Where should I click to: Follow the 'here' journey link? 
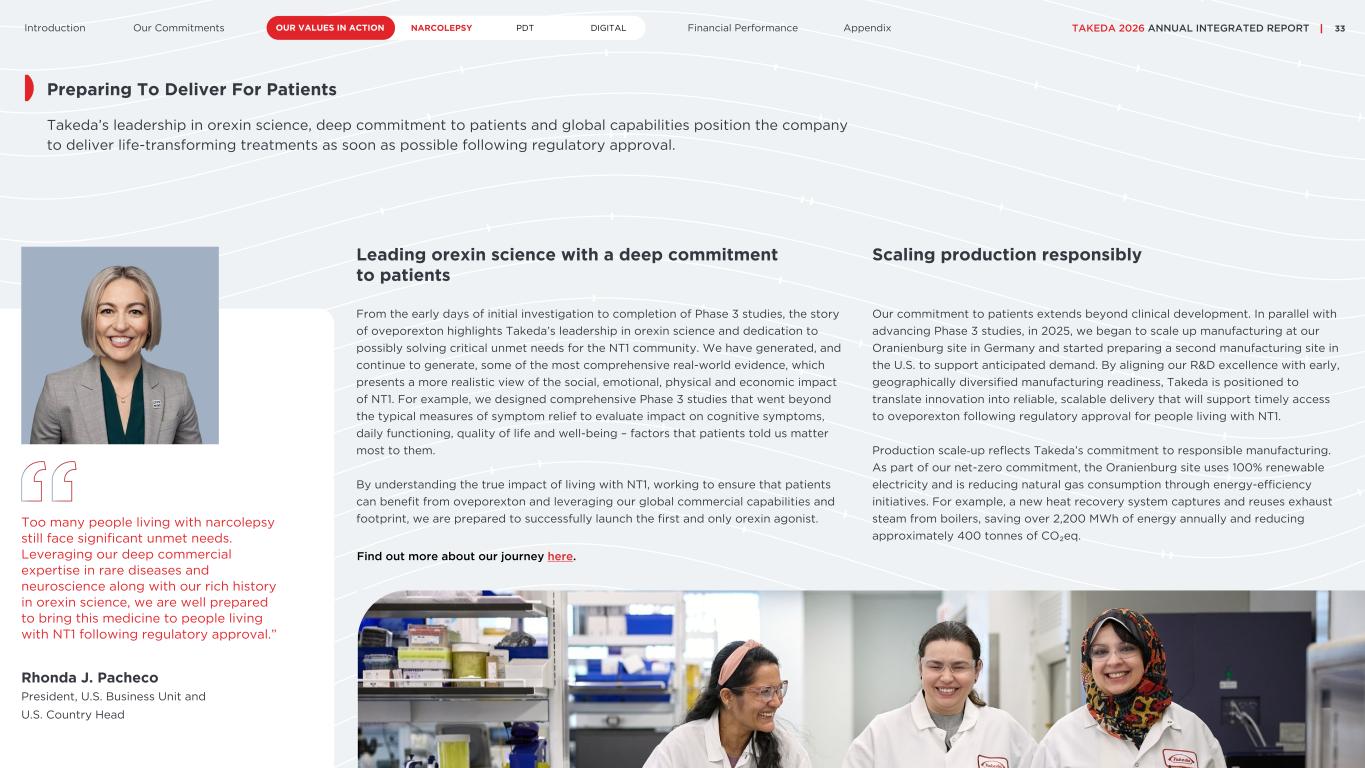coord(560,556)
